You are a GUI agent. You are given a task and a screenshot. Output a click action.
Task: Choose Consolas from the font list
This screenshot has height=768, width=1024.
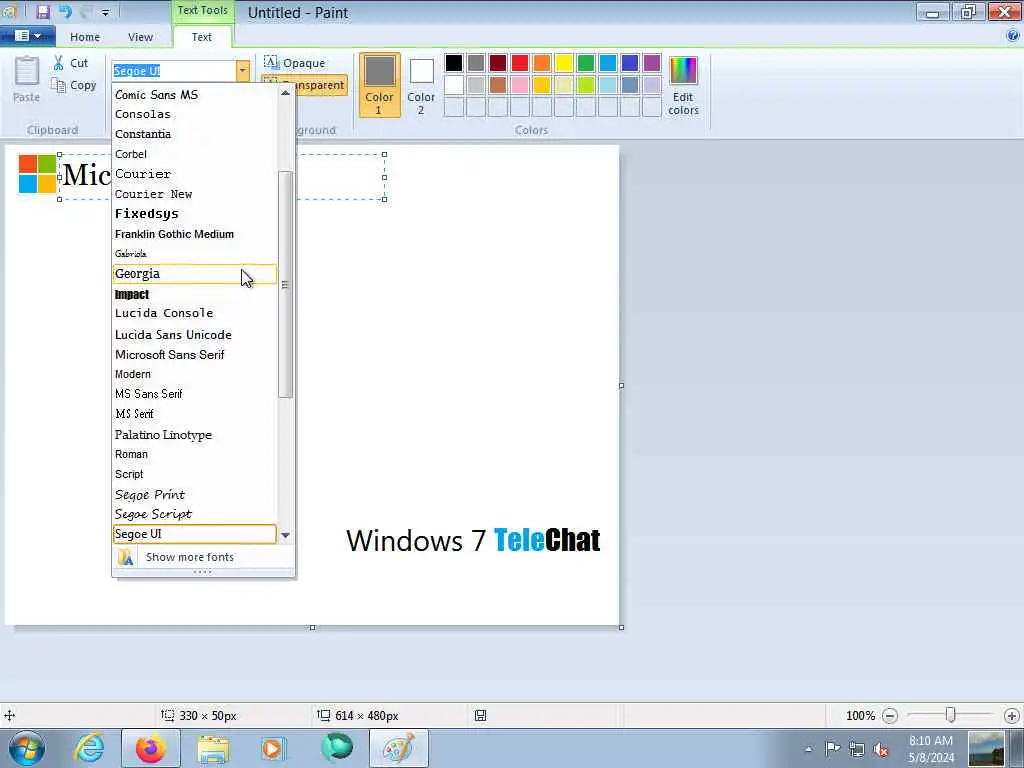click(x=195, y=114)
